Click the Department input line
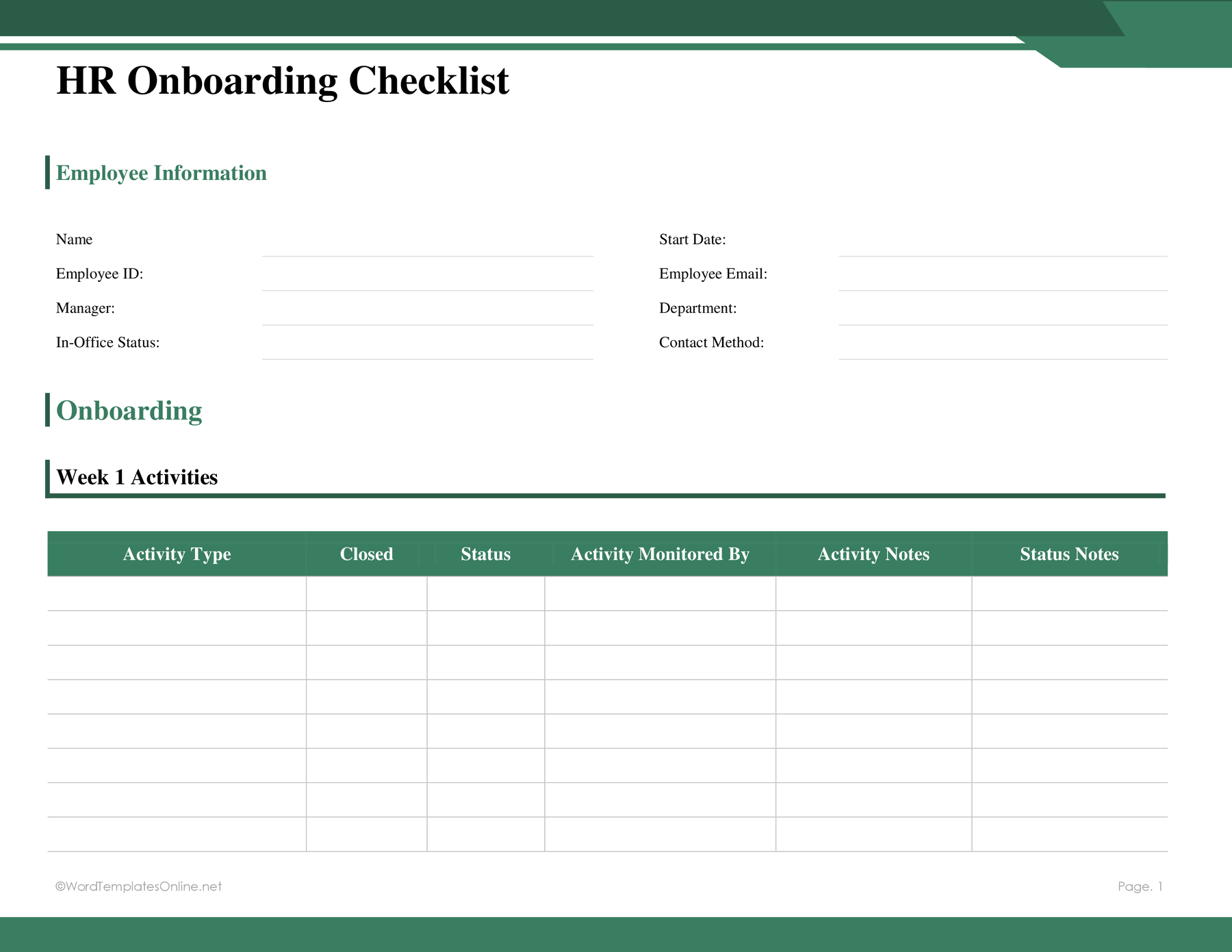This screenshot has width=1232, height=952. tap(1003, 309)
